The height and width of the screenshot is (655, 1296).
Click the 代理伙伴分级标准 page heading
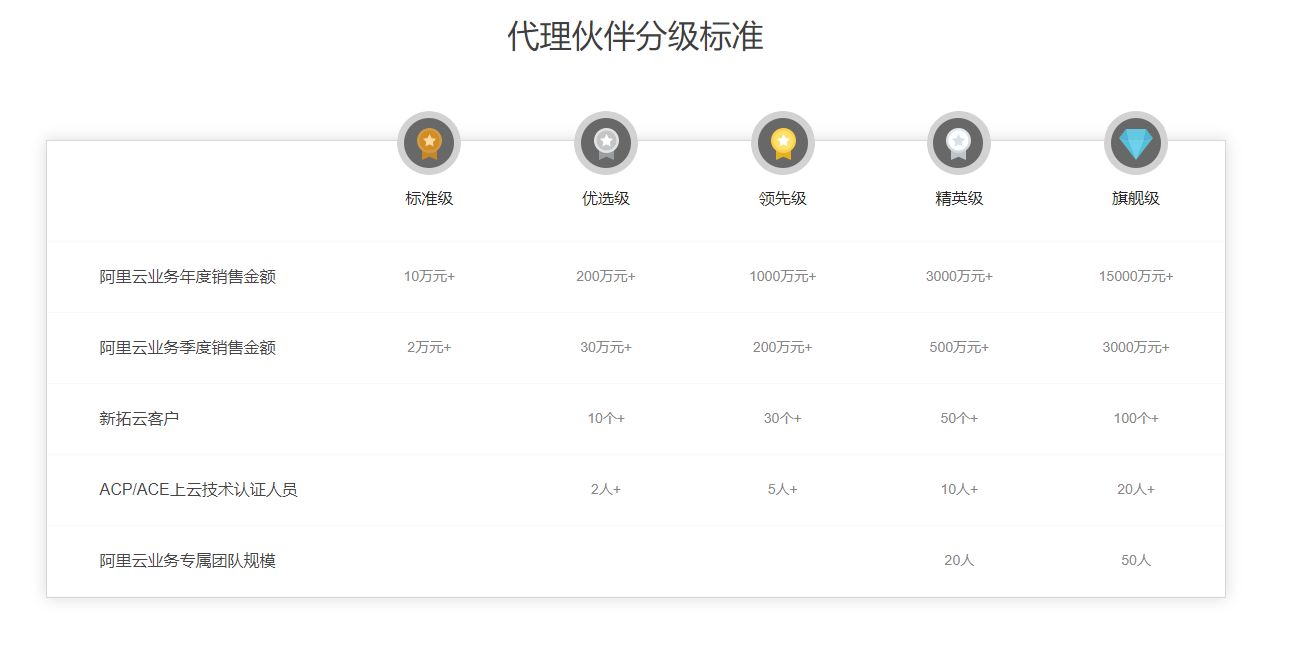635,36
